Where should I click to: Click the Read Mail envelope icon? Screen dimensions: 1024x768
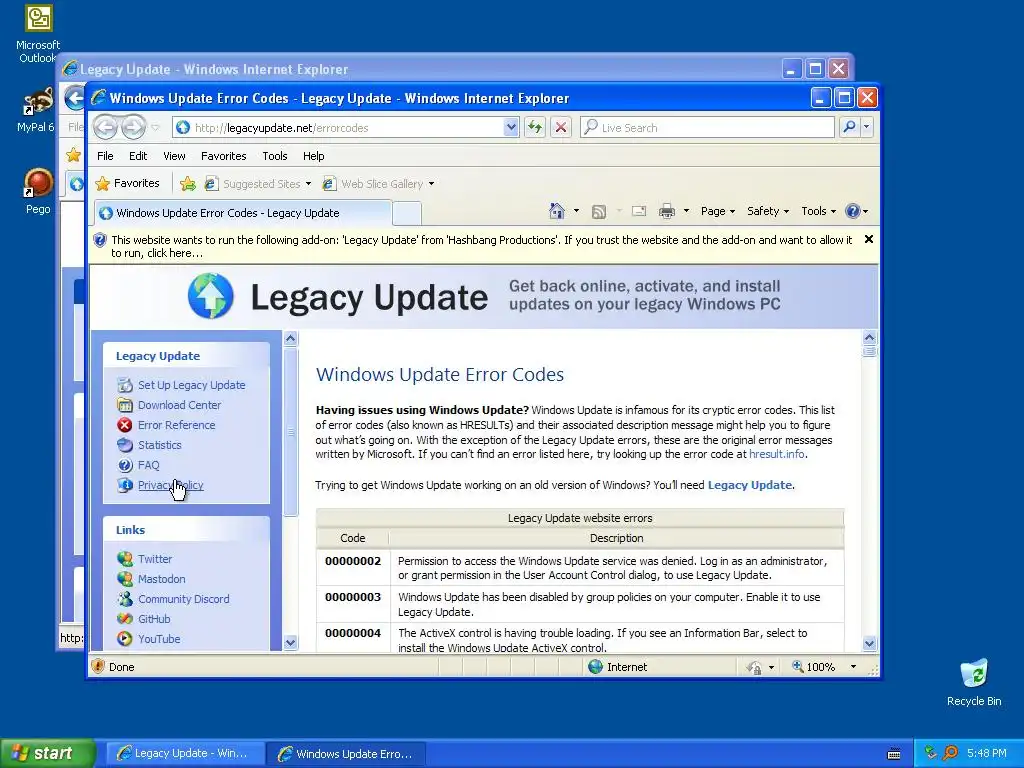pyautogui.click(x=639, y=211)
